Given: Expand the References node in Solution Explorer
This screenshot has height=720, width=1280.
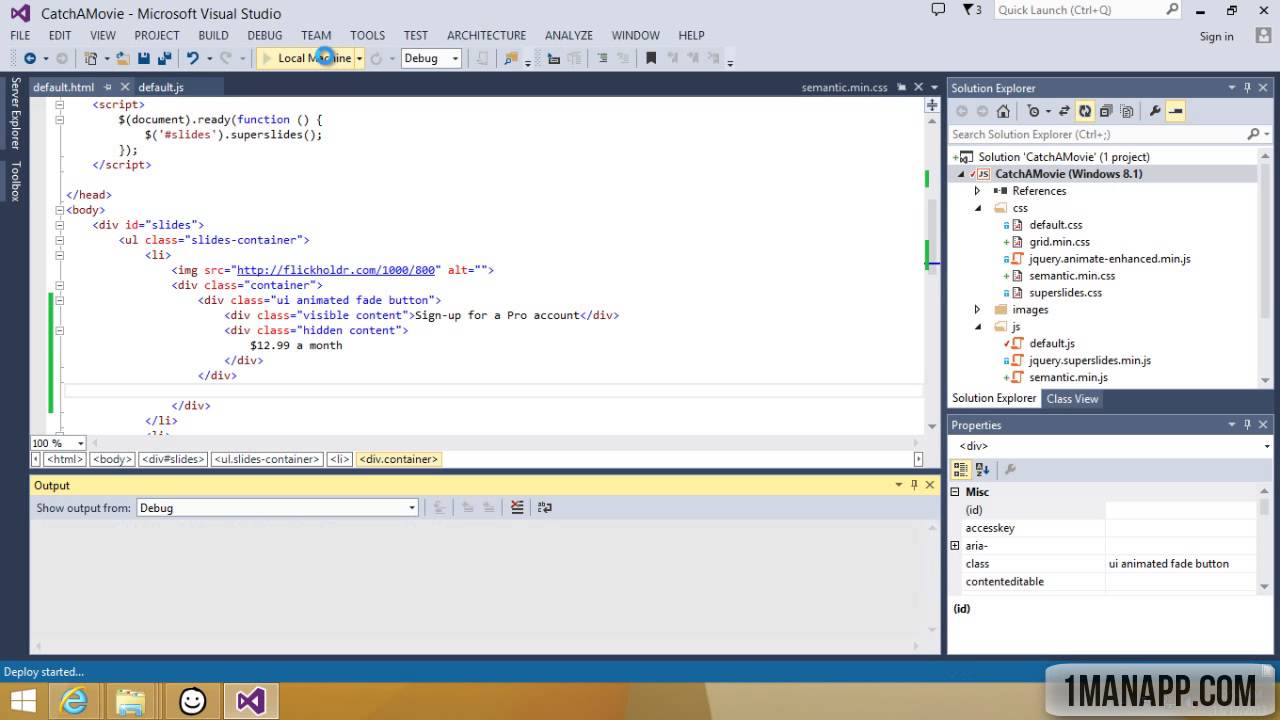Looking at the screenshot, I should [x=977, y=191].
